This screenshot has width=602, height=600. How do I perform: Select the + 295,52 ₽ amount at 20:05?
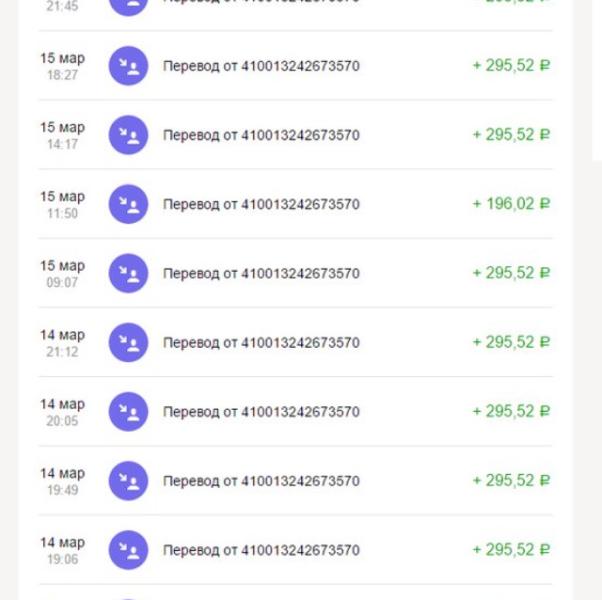(x=511, y=411)
